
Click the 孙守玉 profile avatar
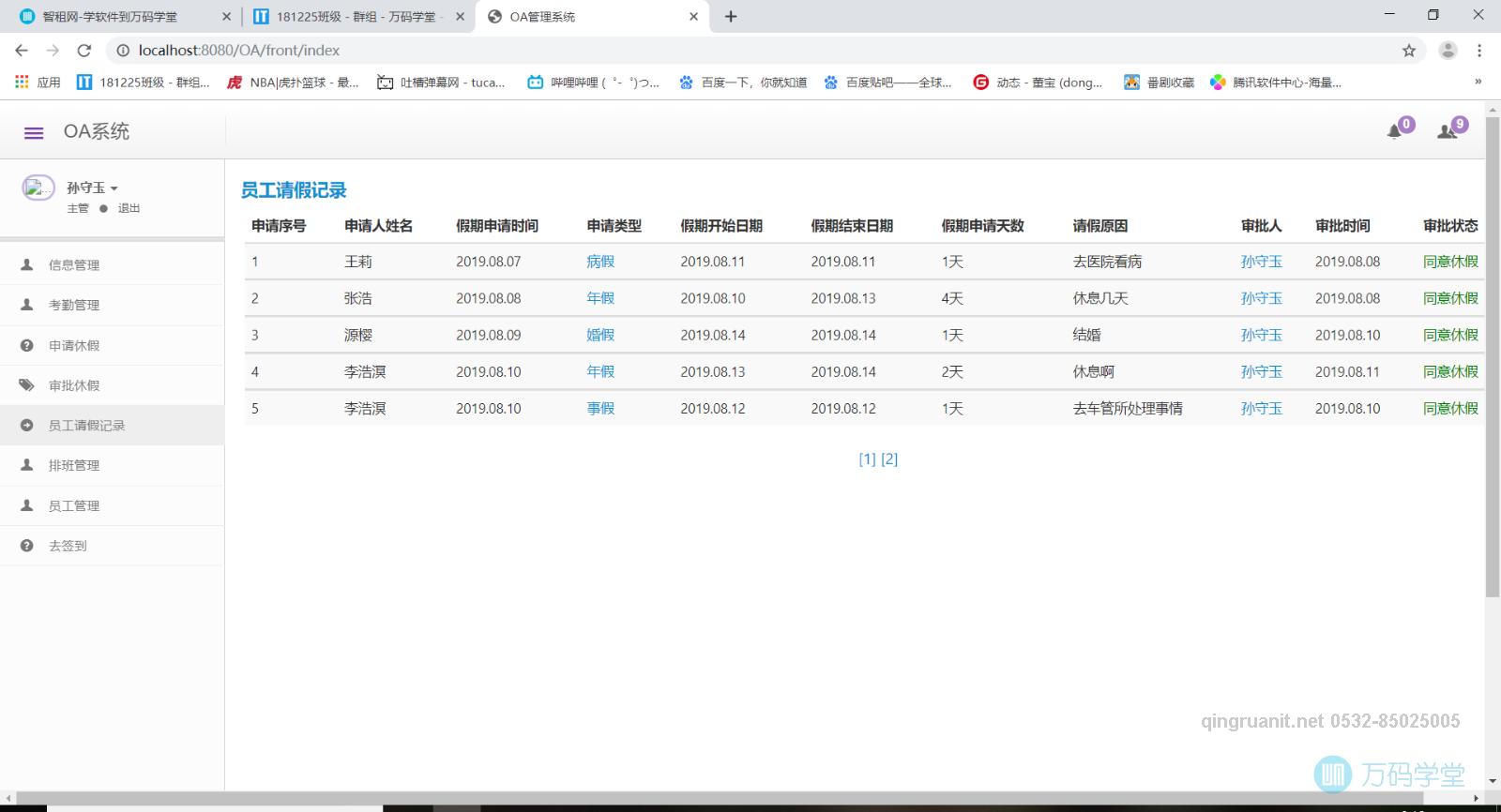[x=38, y=188]
